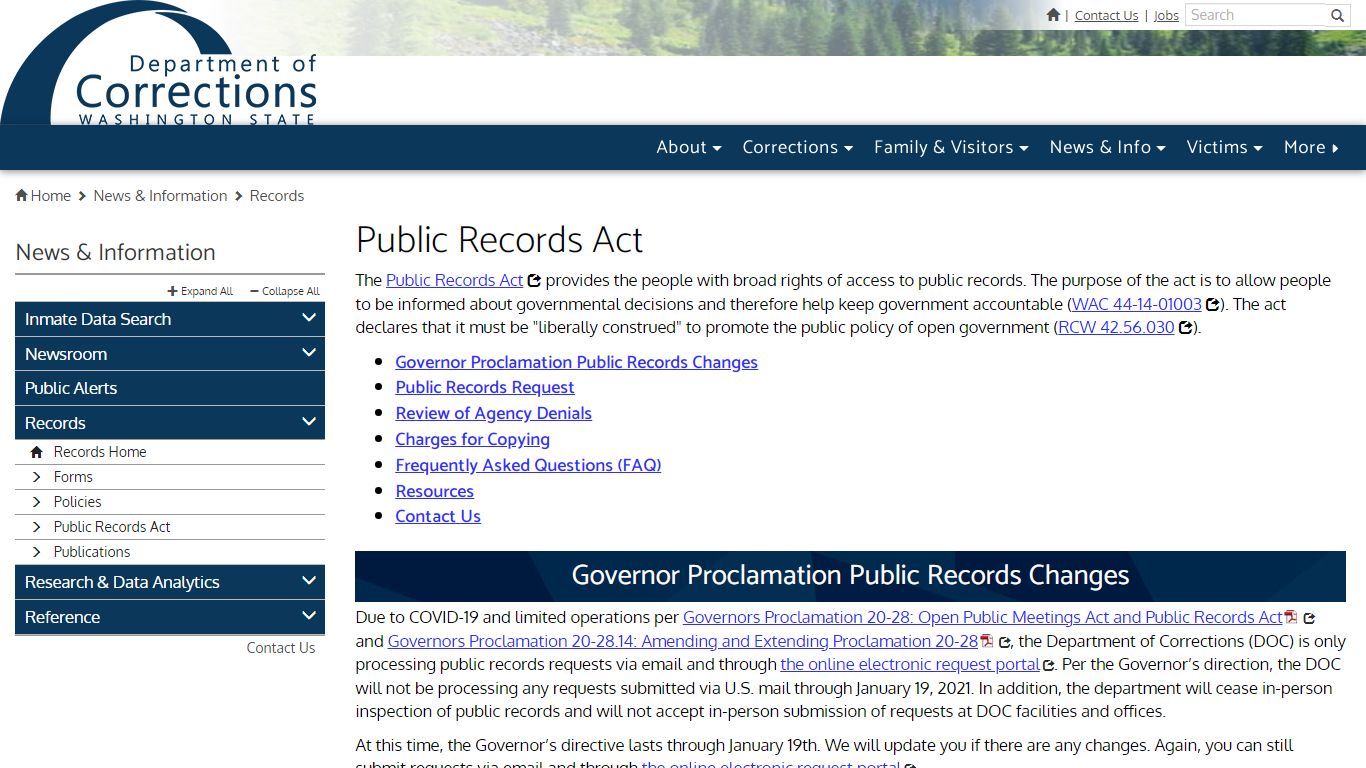The width and height of the screenshot is (1366, 768).
Task: Open Records Home in sidebar
Action: (x=100, y=452)
